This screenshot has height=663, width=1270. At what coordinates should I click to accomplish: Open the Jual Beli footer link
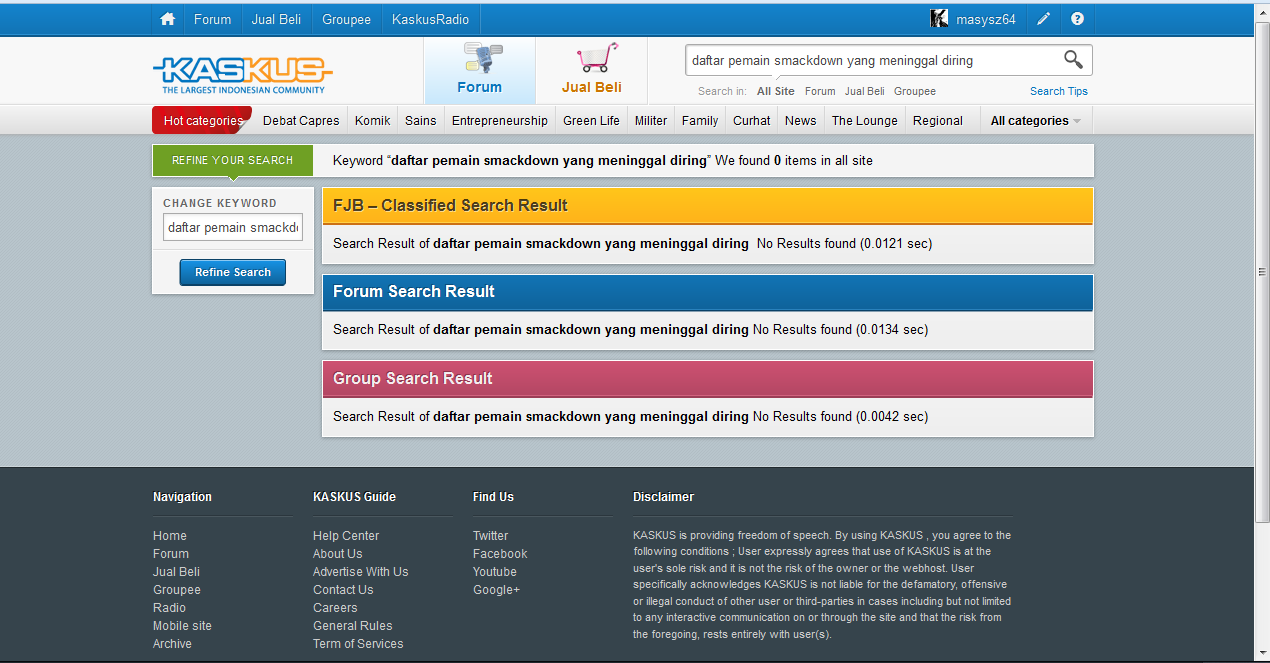click(x=177, y=572)
